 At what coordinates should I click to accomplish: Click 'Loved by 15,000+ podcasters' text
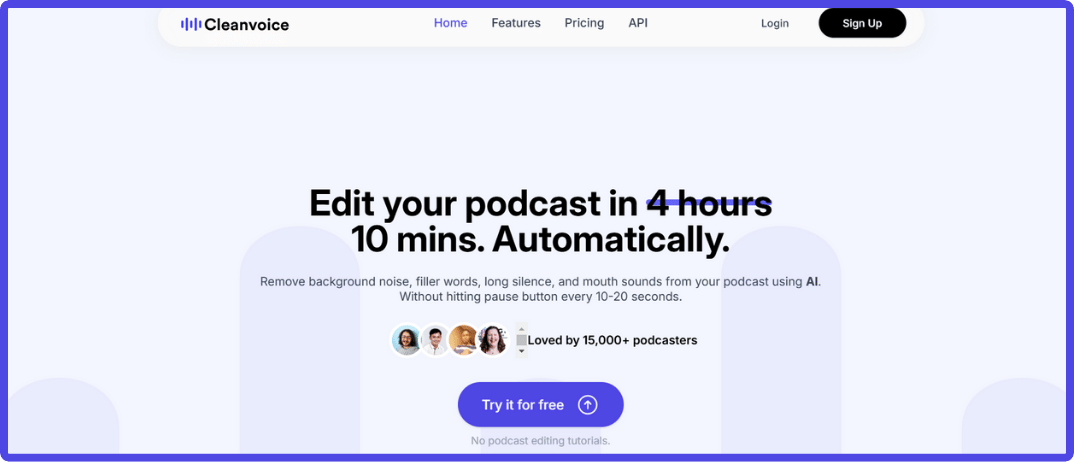[x=612, y=340]
